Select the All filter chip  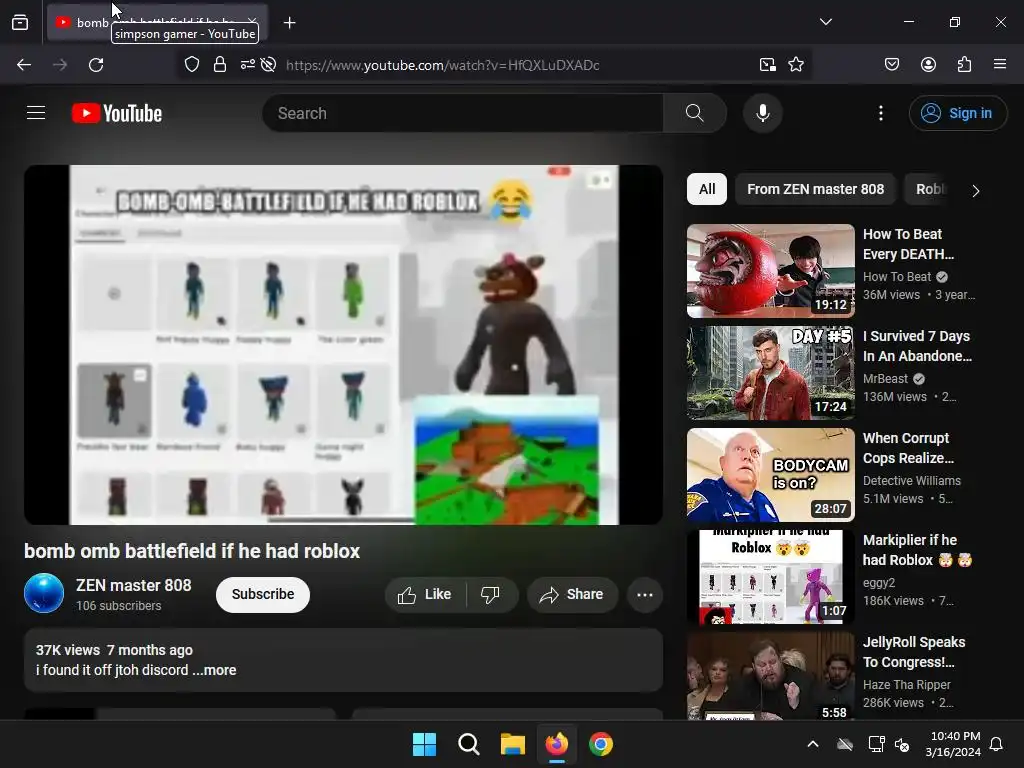[x=707, y=189]
